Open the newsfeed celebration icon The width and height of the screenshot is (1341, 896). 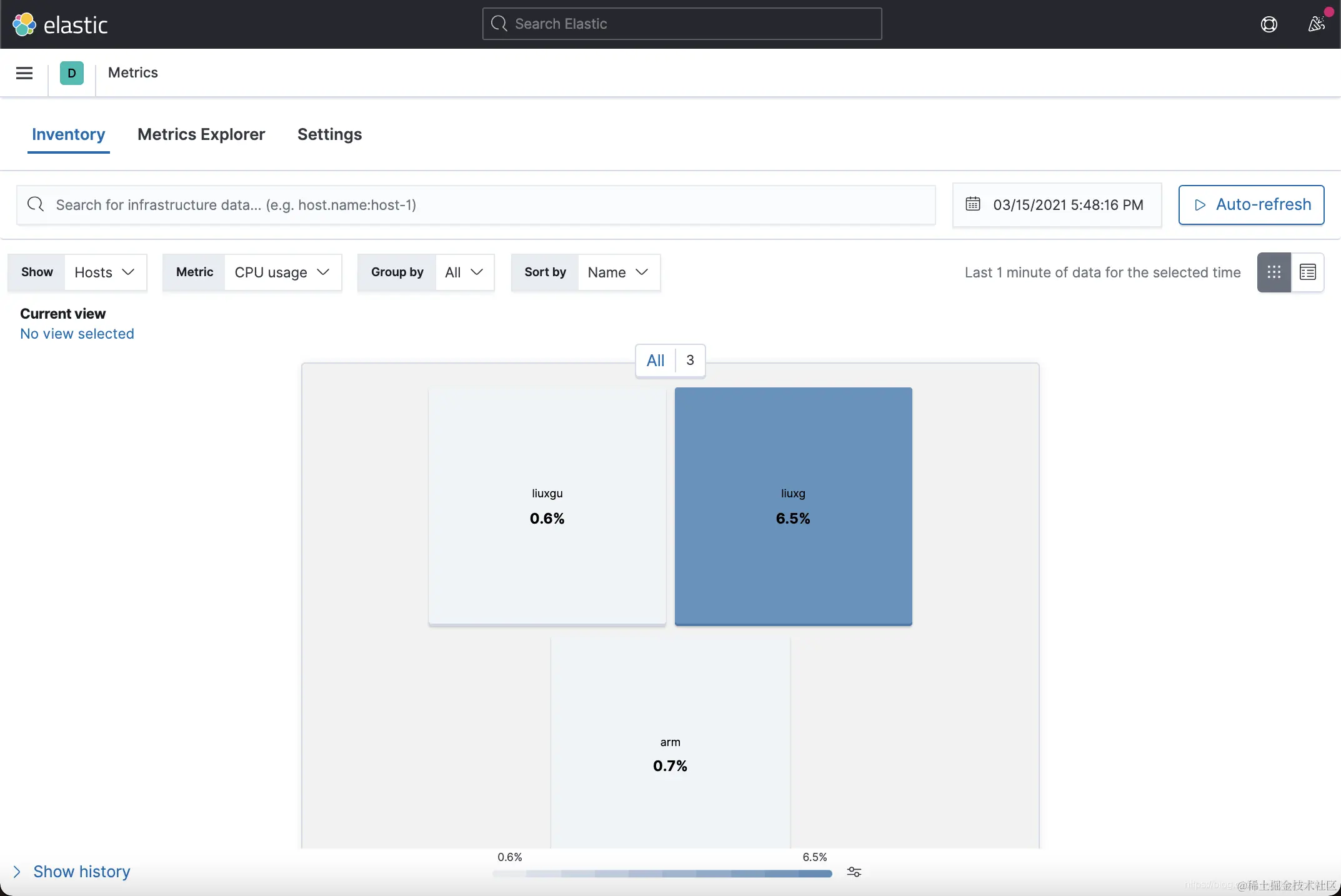[x=1317, y=24]
